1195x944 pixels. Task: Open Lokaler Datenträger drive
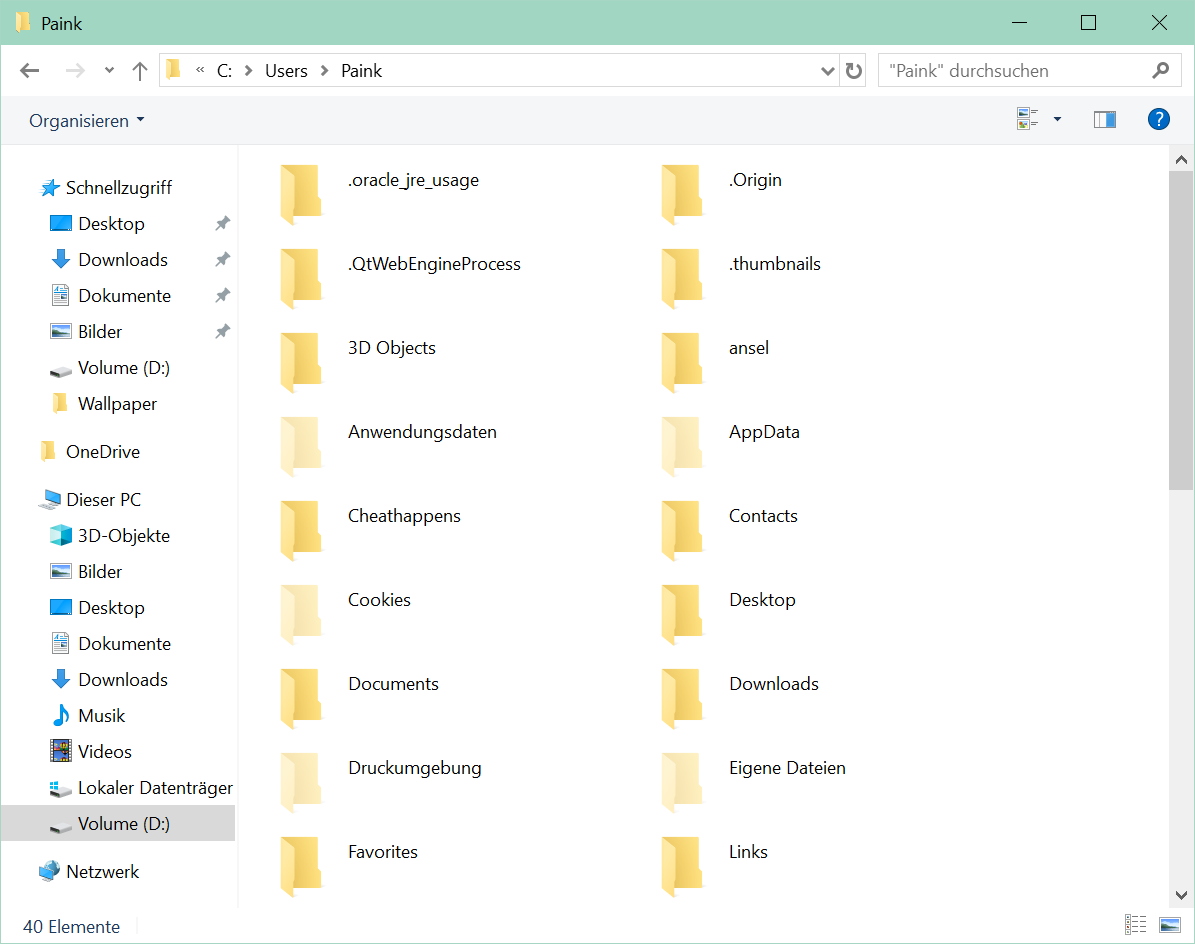coord(155,788)
